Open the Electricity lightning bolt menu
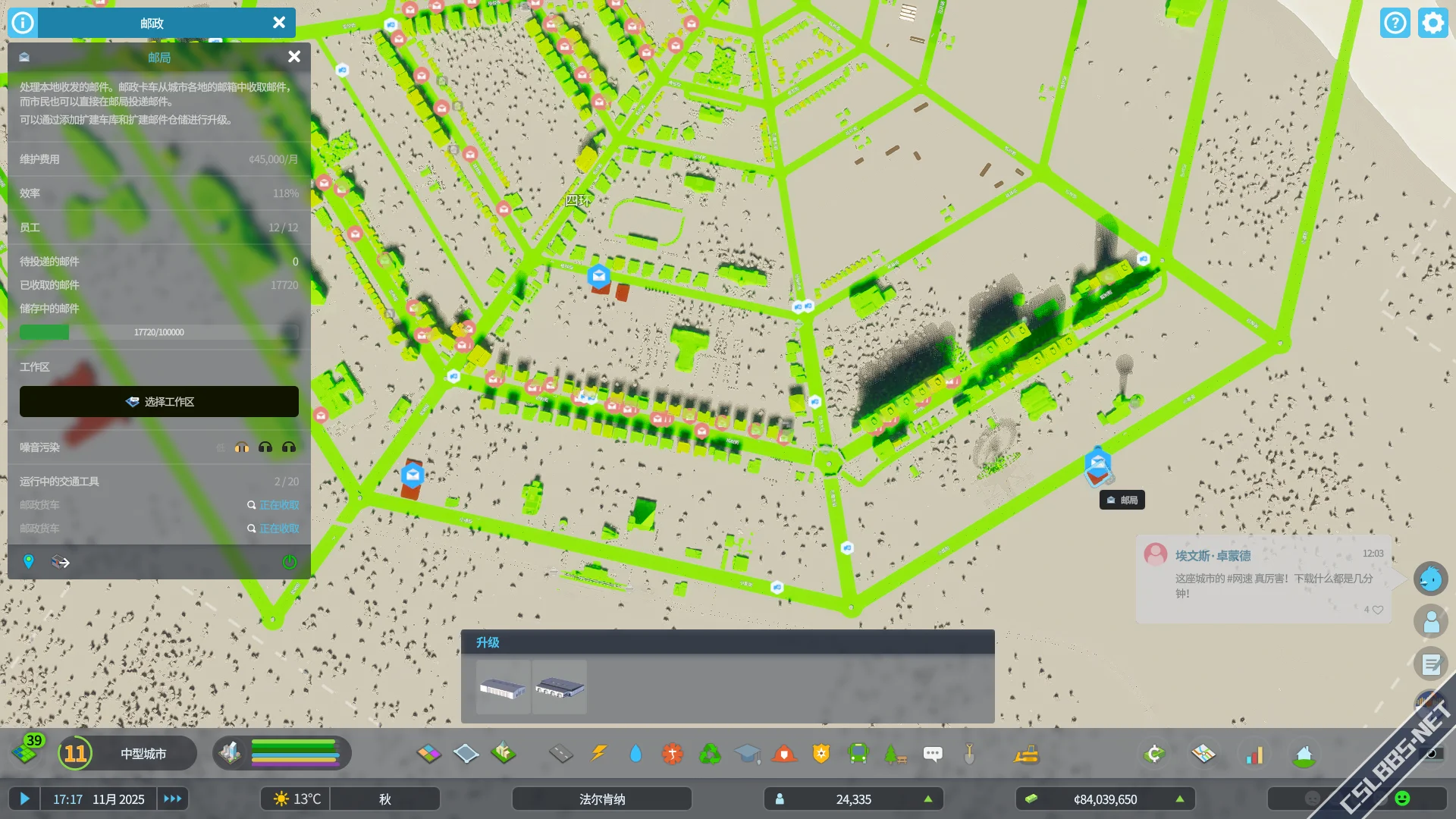Screen dimensions: 1456x819 (x=598, y=754)
